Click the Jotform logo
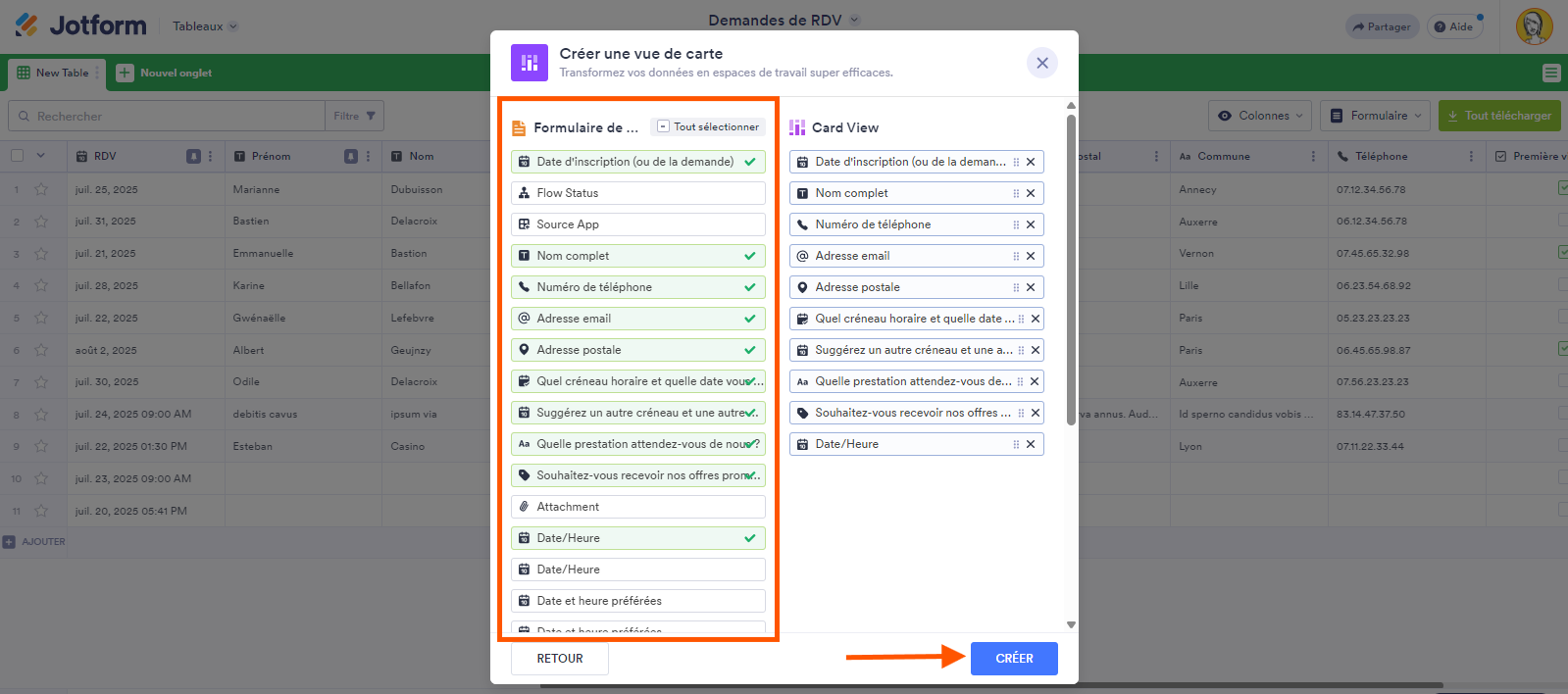 [80, 25]
